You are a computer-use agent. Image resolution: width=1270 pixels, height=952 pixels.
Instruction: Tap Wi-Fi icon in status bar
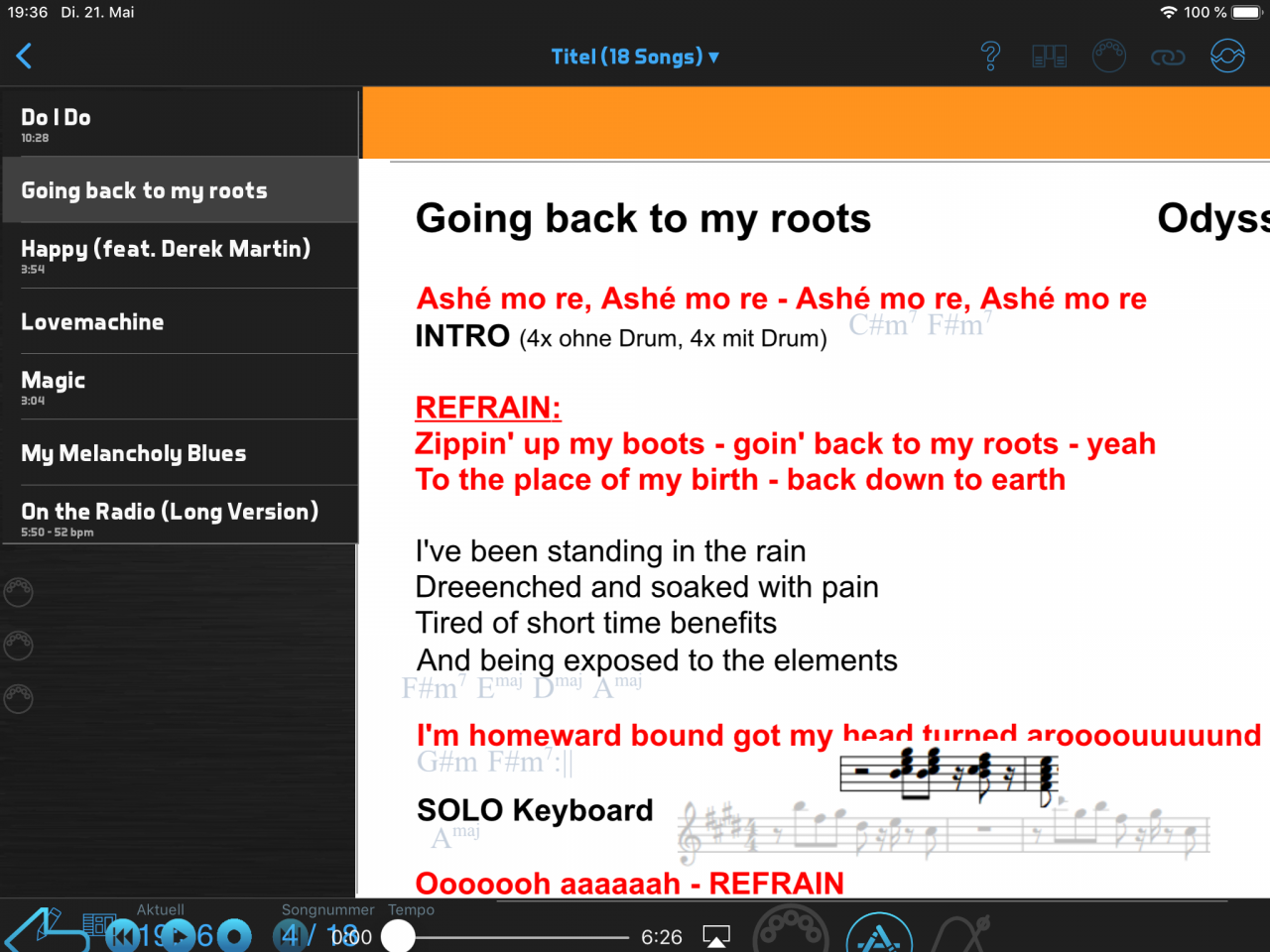1169,13
